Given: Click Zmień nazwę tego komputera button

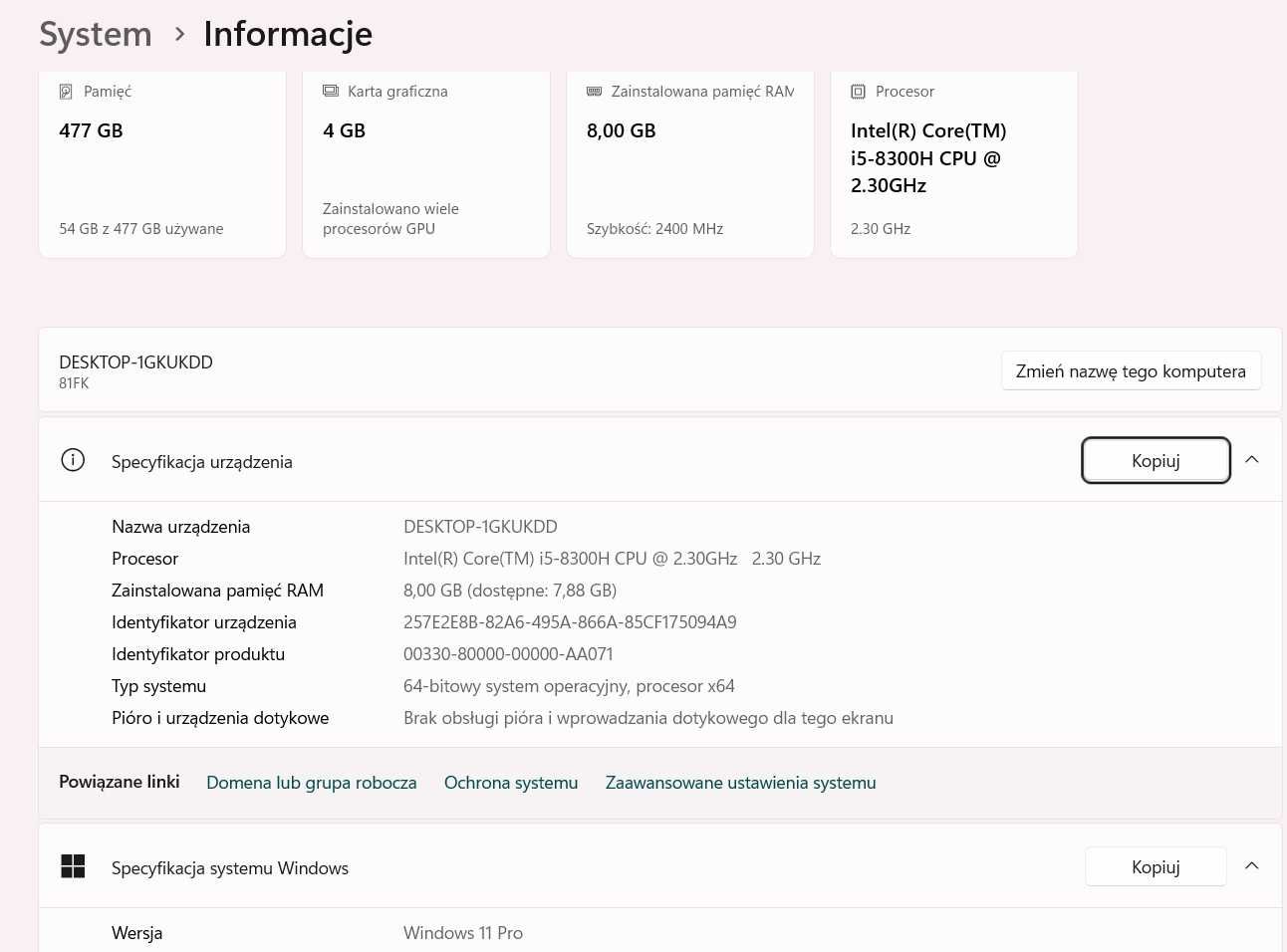Looking at the screenshot, I should pyautogui.click(x=1131, y=370).
